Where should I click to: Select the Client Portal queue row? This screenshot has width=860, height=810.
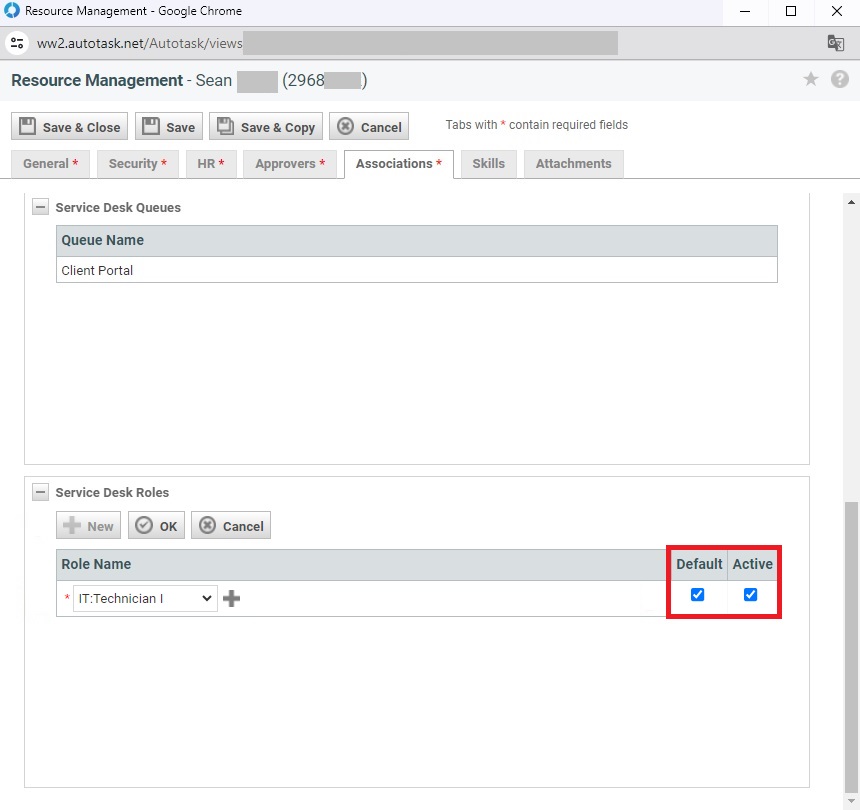coord(416,271)
